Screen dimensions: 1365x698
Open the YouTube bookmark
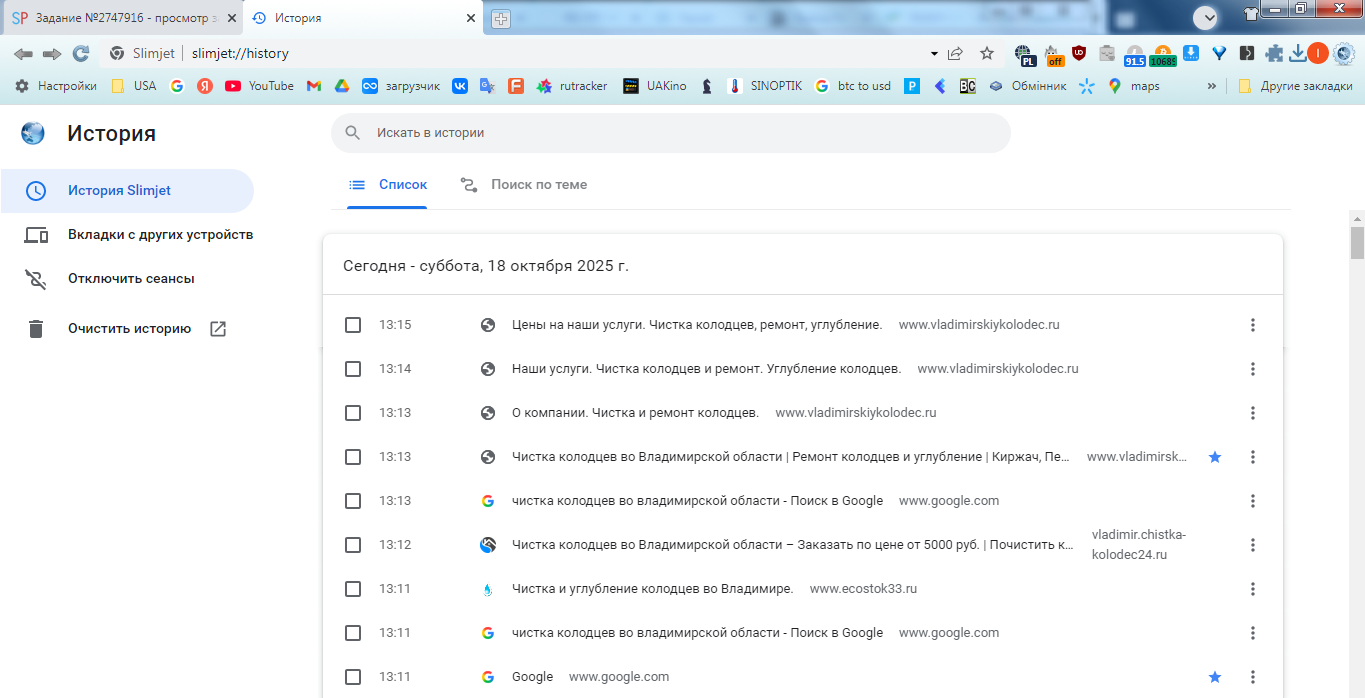click(x=259, y=86)
